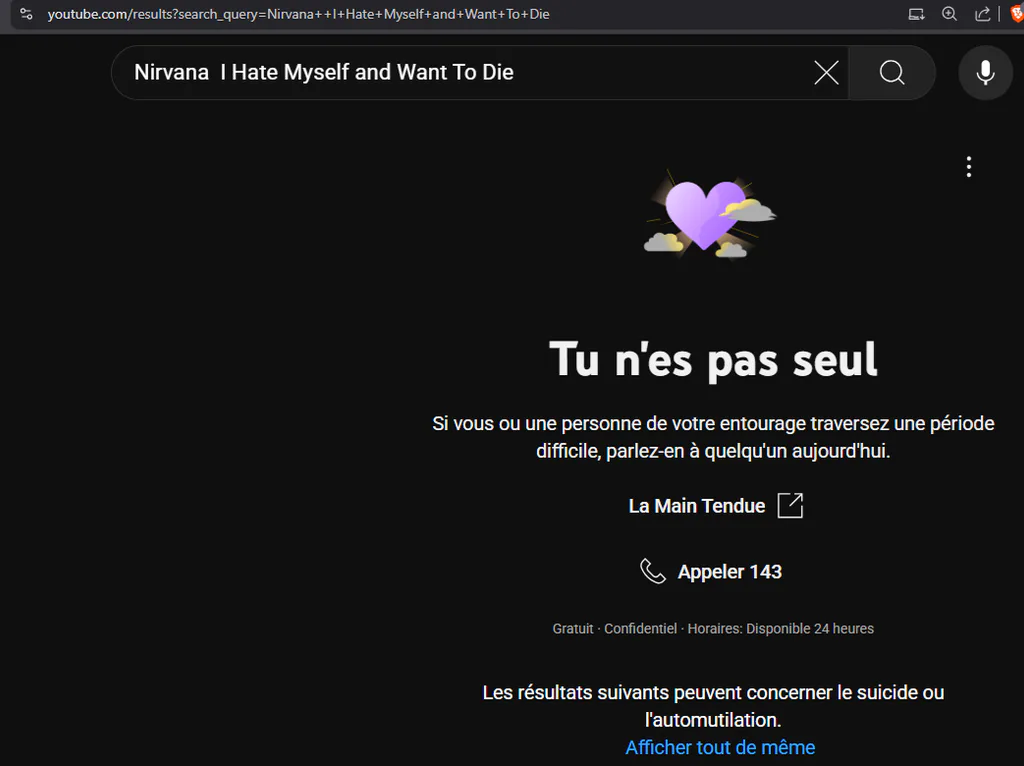
Task: Open the three-dot options menu
Action: [x=968, y=167]
